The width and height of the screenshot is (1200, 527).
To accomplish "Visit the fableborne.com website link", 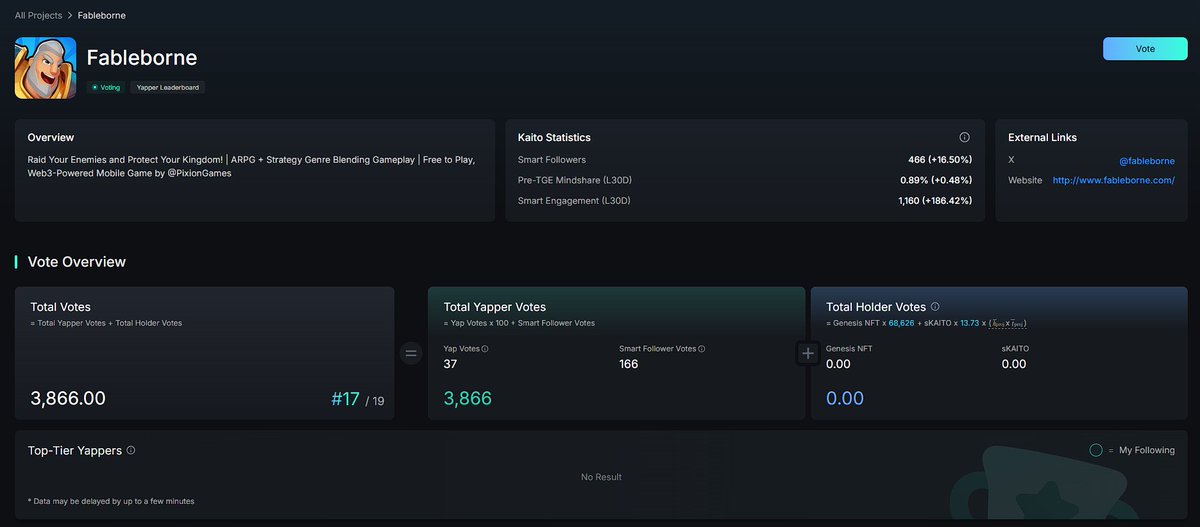I will 1113,180.
